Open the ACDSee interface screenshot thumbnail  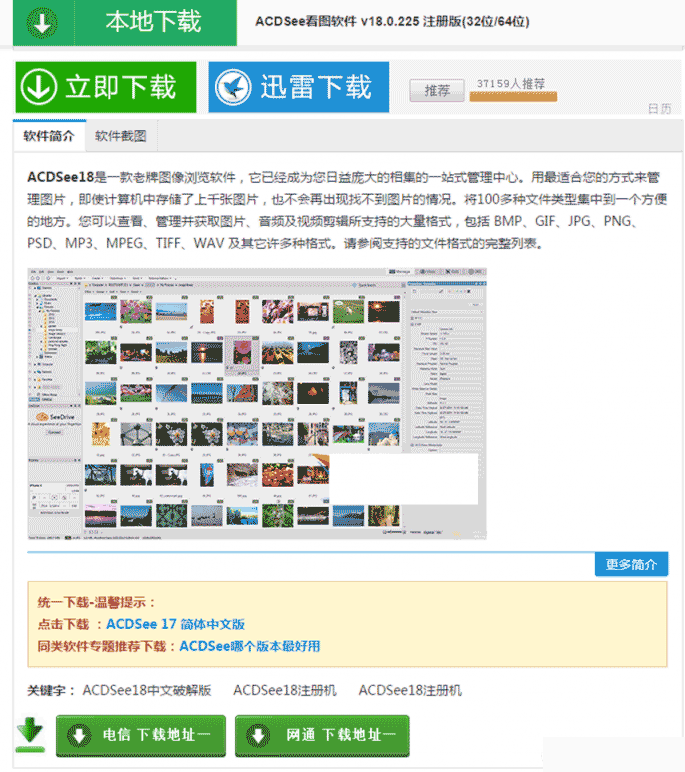(x=257, y=403)
